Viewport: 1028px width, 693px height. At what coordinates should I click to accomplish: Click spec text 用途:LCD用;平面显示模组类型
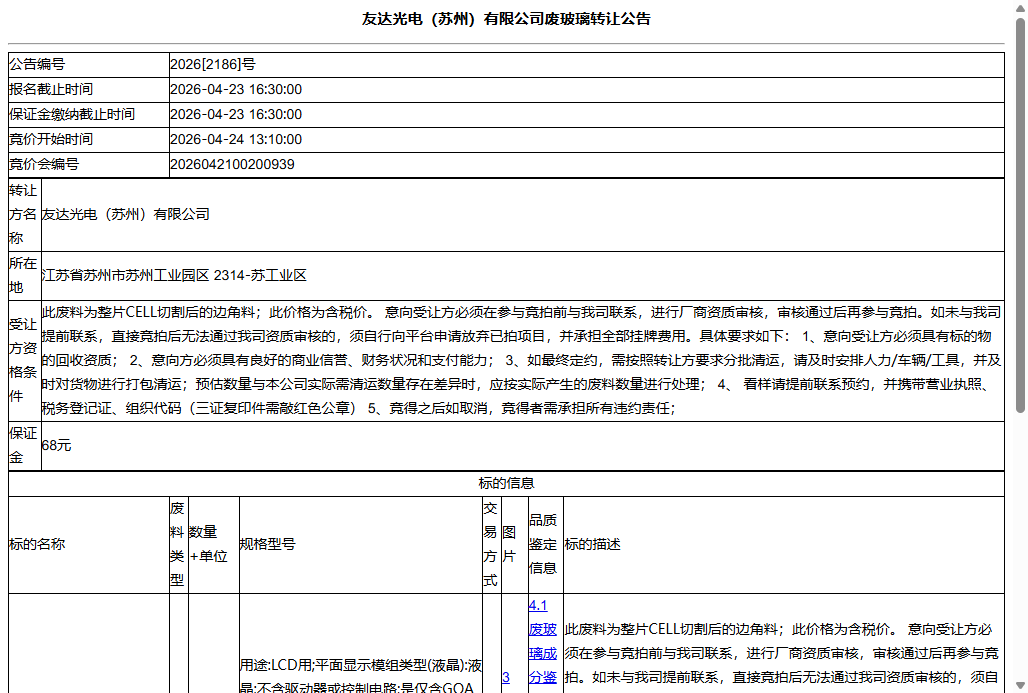click(x=361, y=675)
